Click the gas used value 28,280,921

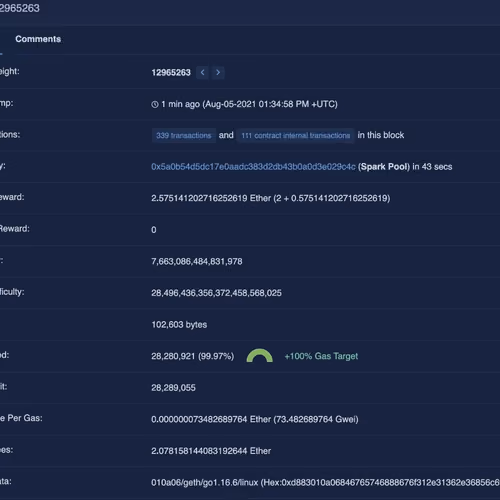(173, 356)
